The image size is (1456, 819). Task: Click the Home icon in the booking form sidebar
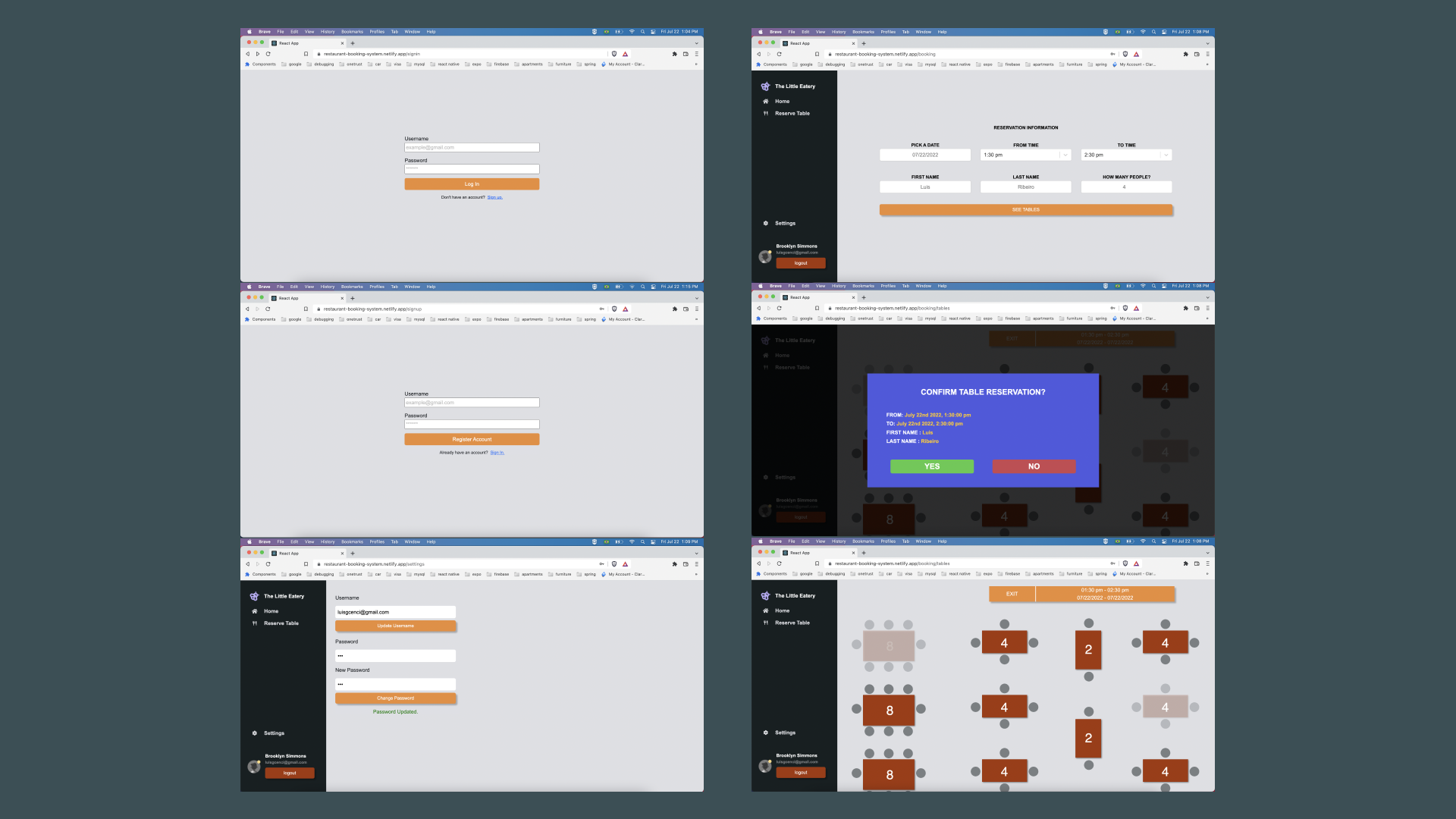point(766,101)
